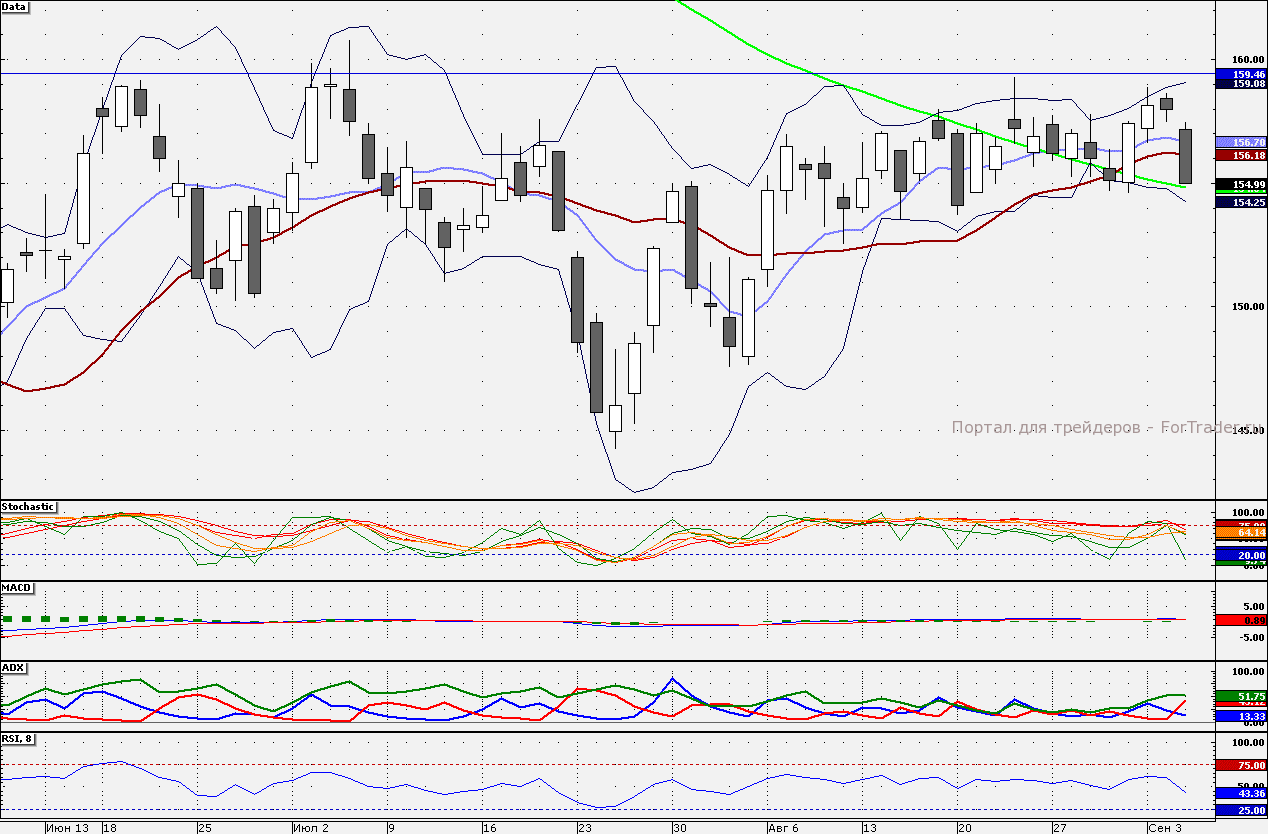Click the Июн 13 date label
Viewport: 1268px width, 834px height.
tap(68, 828)
